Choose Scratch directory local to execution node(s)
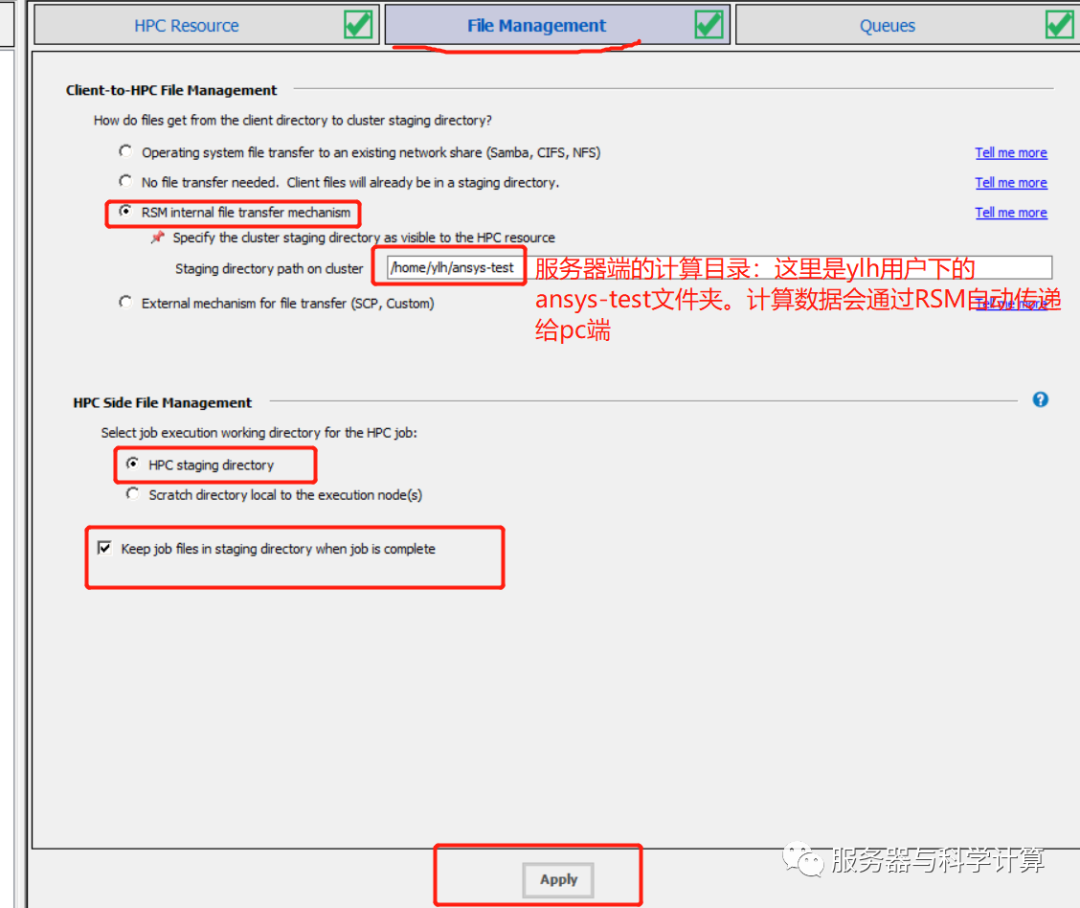 [132, 494]
